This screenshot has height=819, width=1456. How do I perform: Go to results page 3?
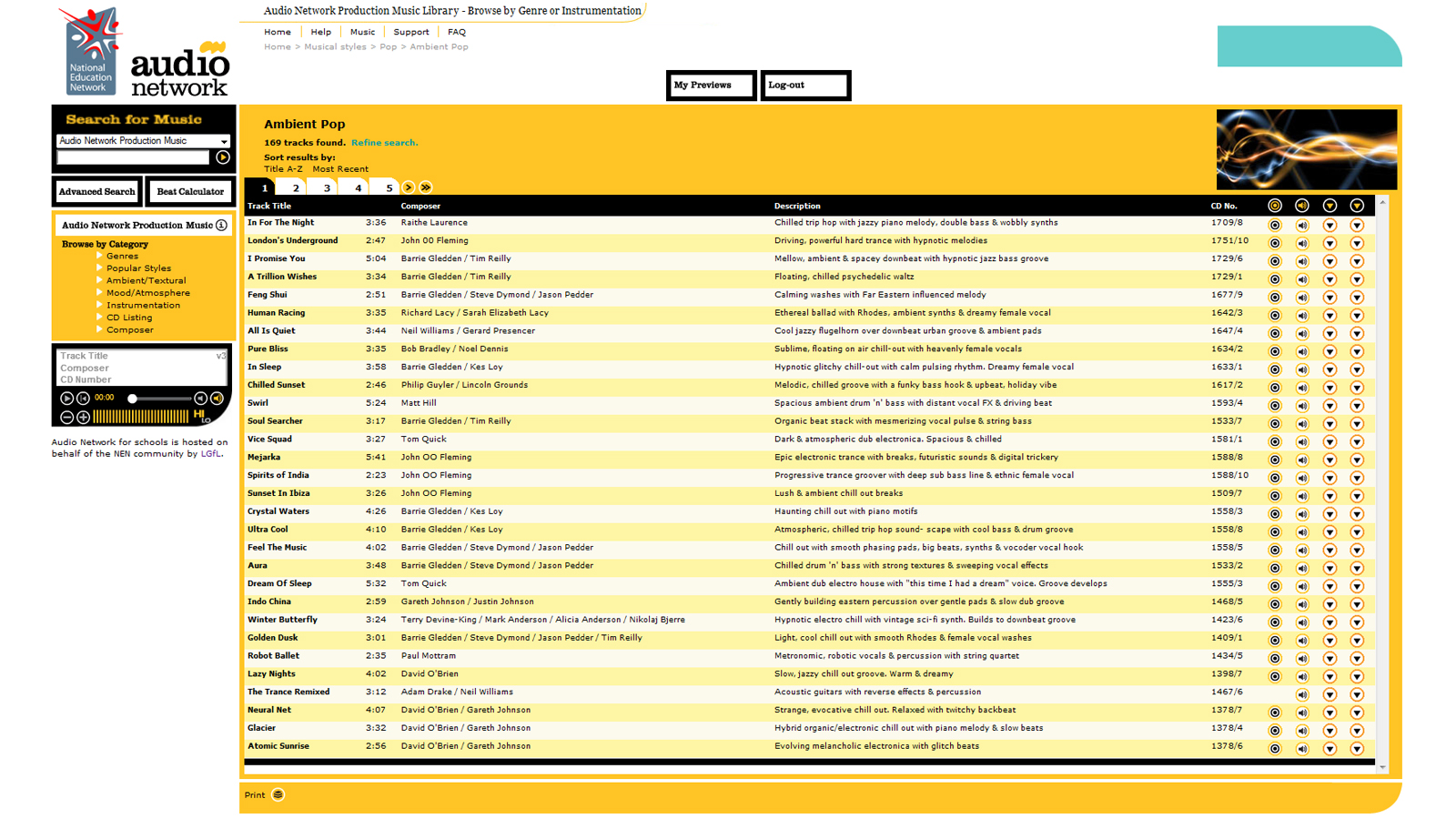click(x=327, y=187)
